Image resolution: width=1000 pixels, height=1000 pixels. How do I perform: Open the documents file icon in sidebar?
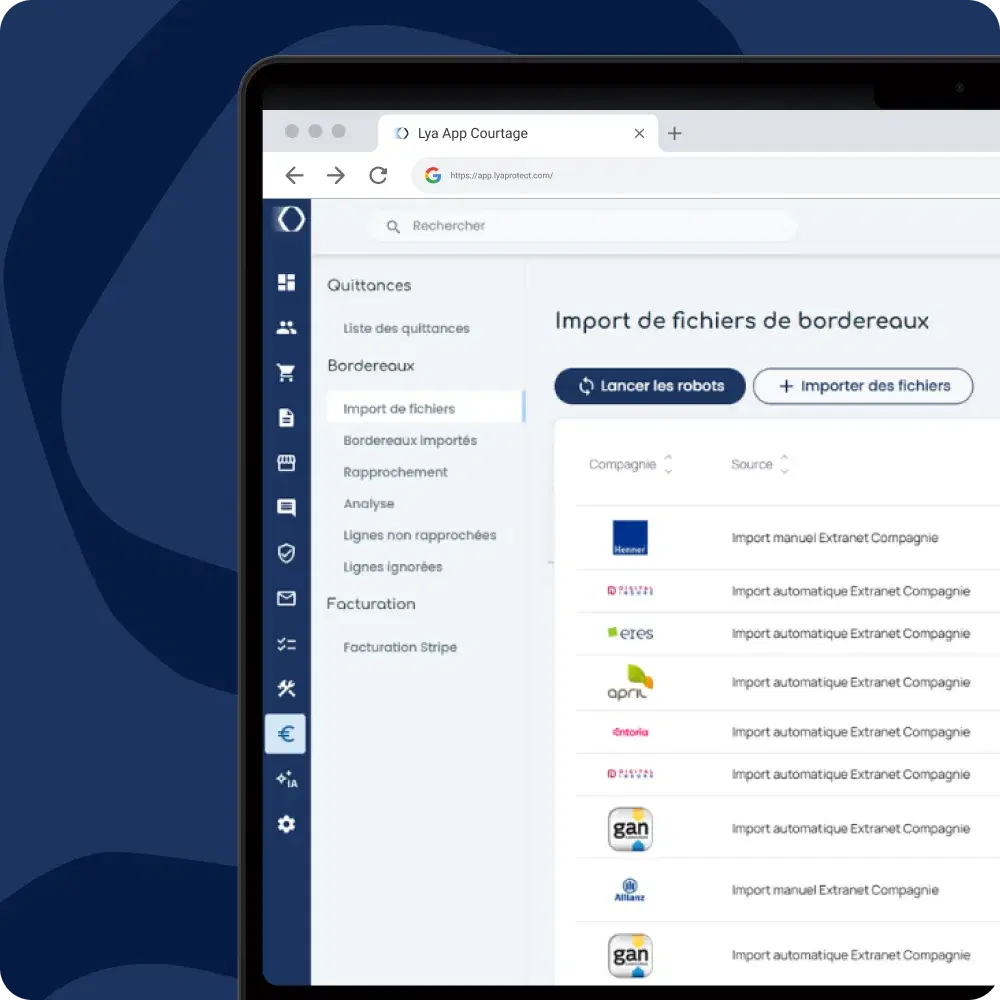click(286, 418)
